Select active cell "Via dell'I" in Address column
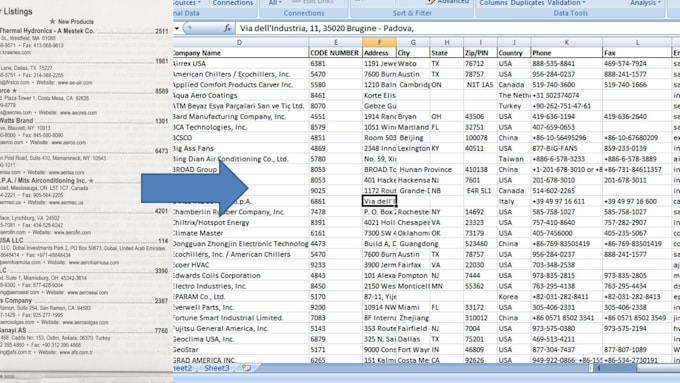The height and width of the screenshot is (383, 680). coord(379,201)
